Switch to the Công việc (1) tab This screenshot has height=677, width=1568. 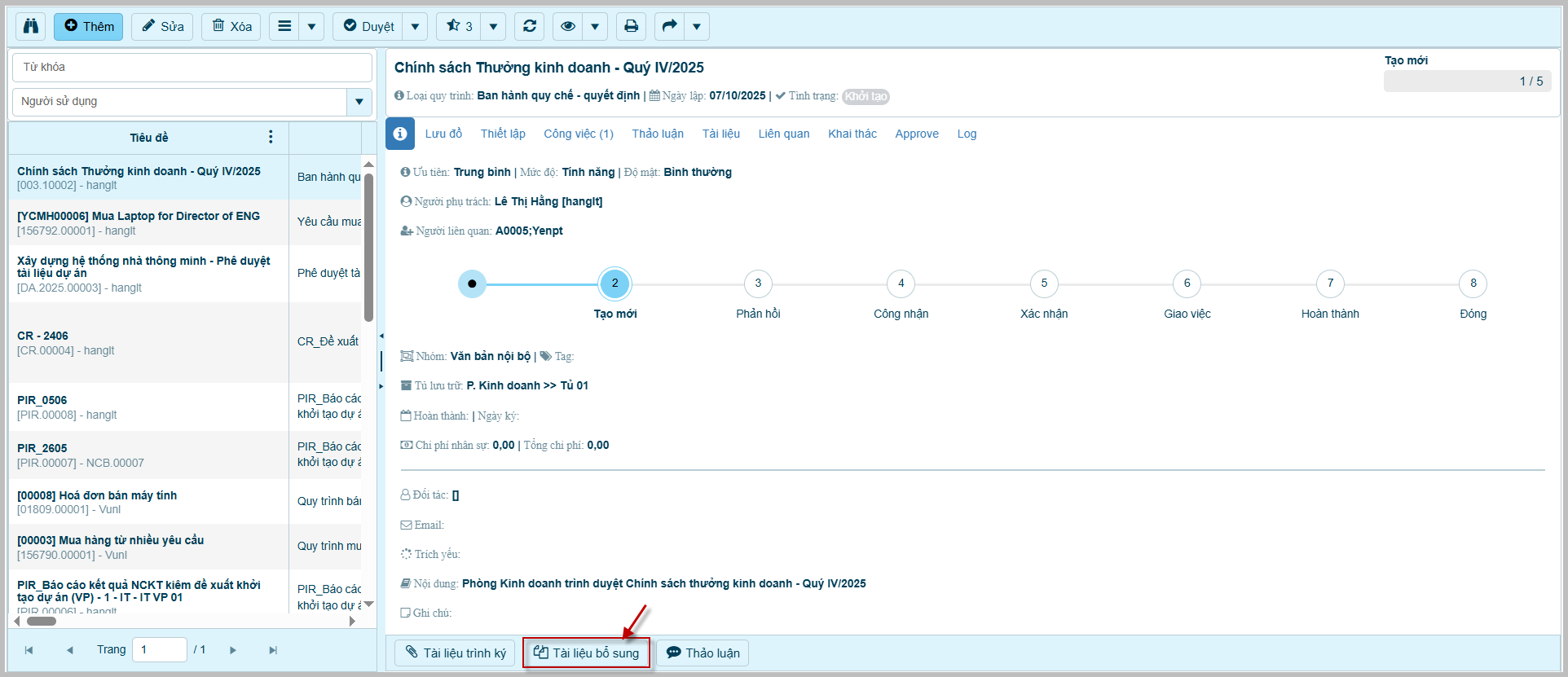(579, 134)
